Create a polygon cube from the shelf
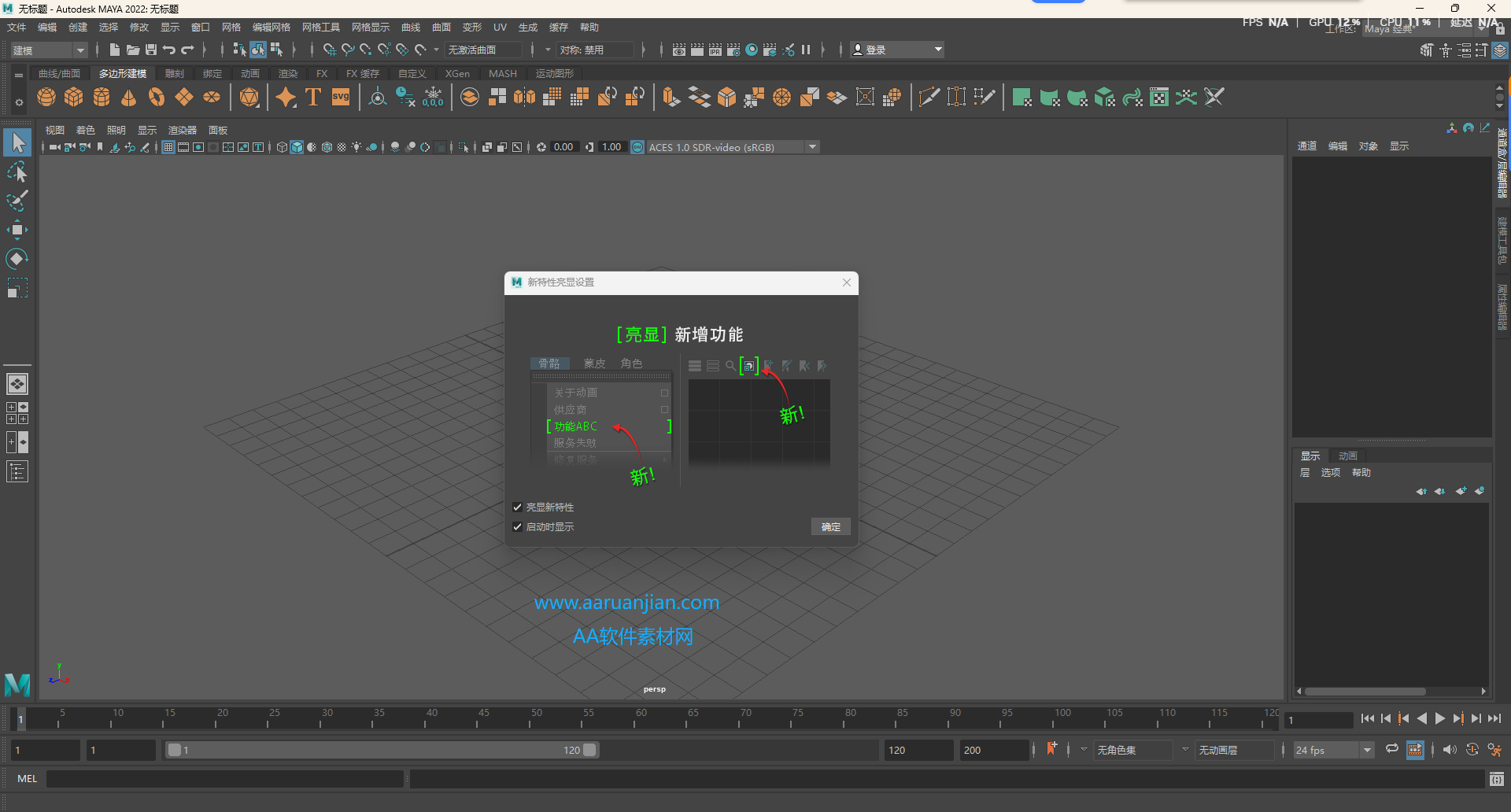Image resolution: width=1511 pixels, height=812 pixels. [x=73, y=97]
